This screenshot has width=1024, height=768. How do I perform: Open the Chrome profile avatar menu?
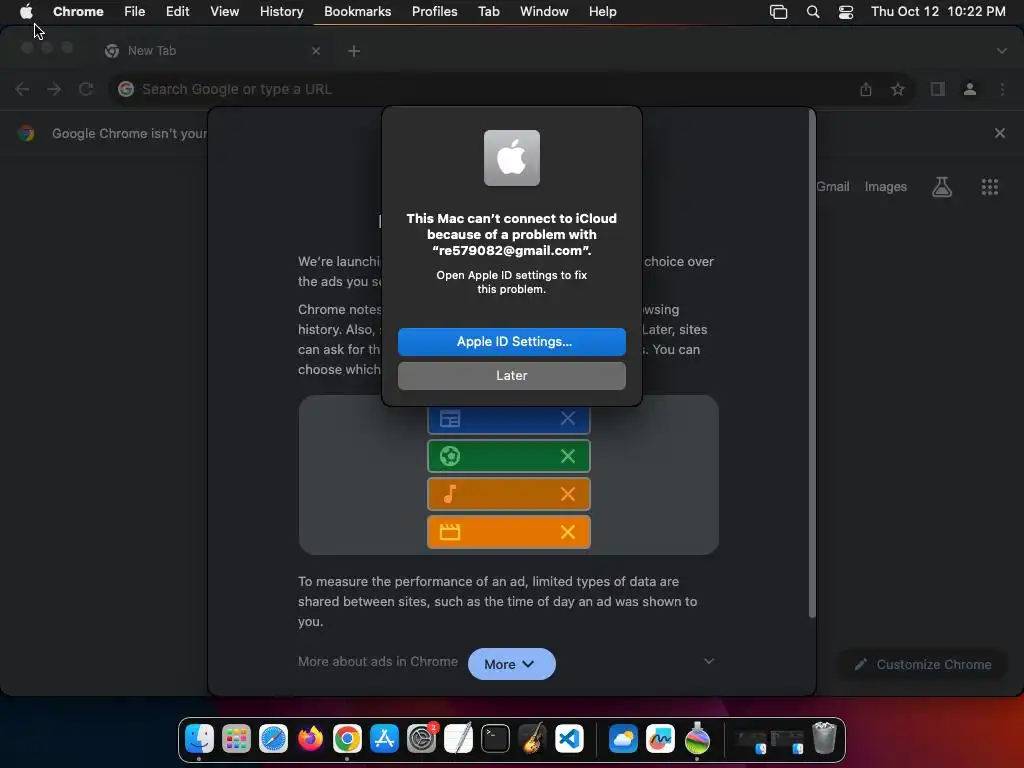pyautogui.click(x=970, y=89)
